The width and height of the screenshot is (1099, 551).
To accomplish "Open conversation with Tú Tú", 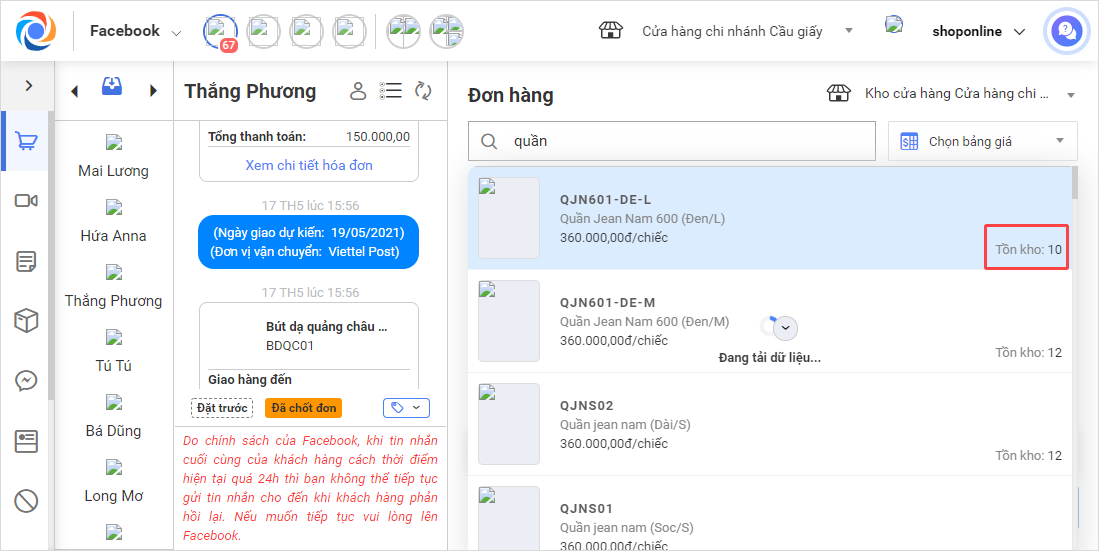I will point(114,351).
